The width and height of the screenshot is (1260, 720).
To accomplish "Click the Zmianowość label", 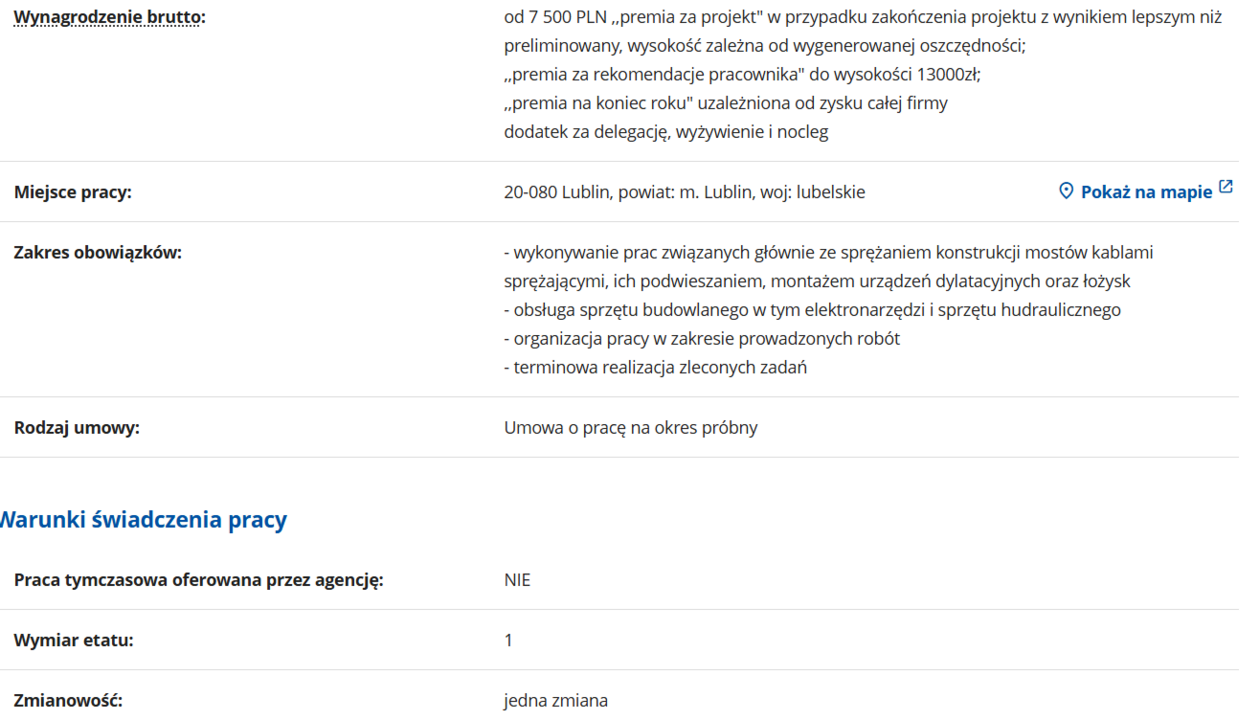I will click(68, 700).
